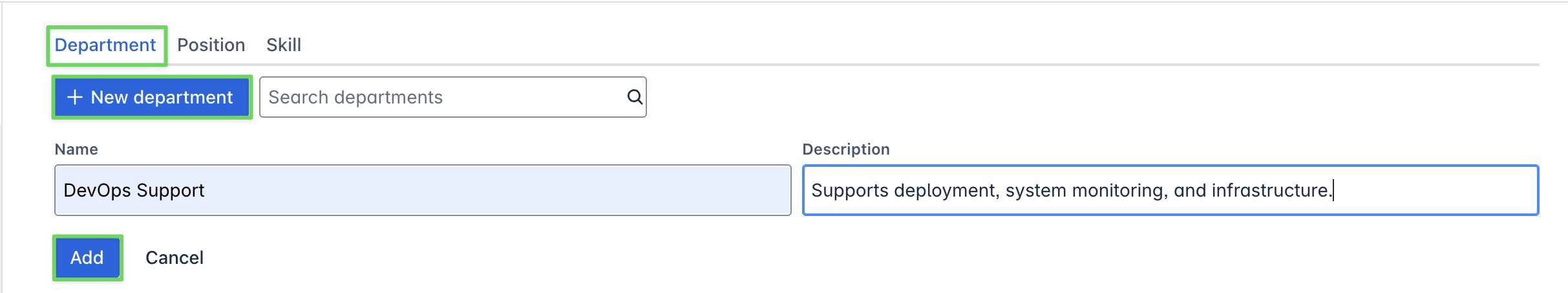Click the Add button
Viewport: 1568px width, 293px height.
(x=87, y=257)
